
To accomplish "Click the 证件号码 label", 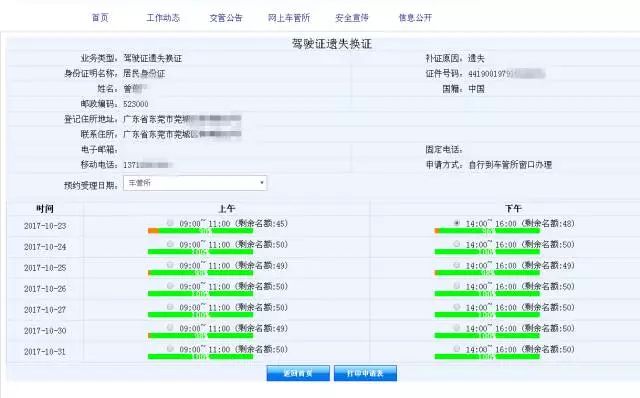I will tap(444, 73).
